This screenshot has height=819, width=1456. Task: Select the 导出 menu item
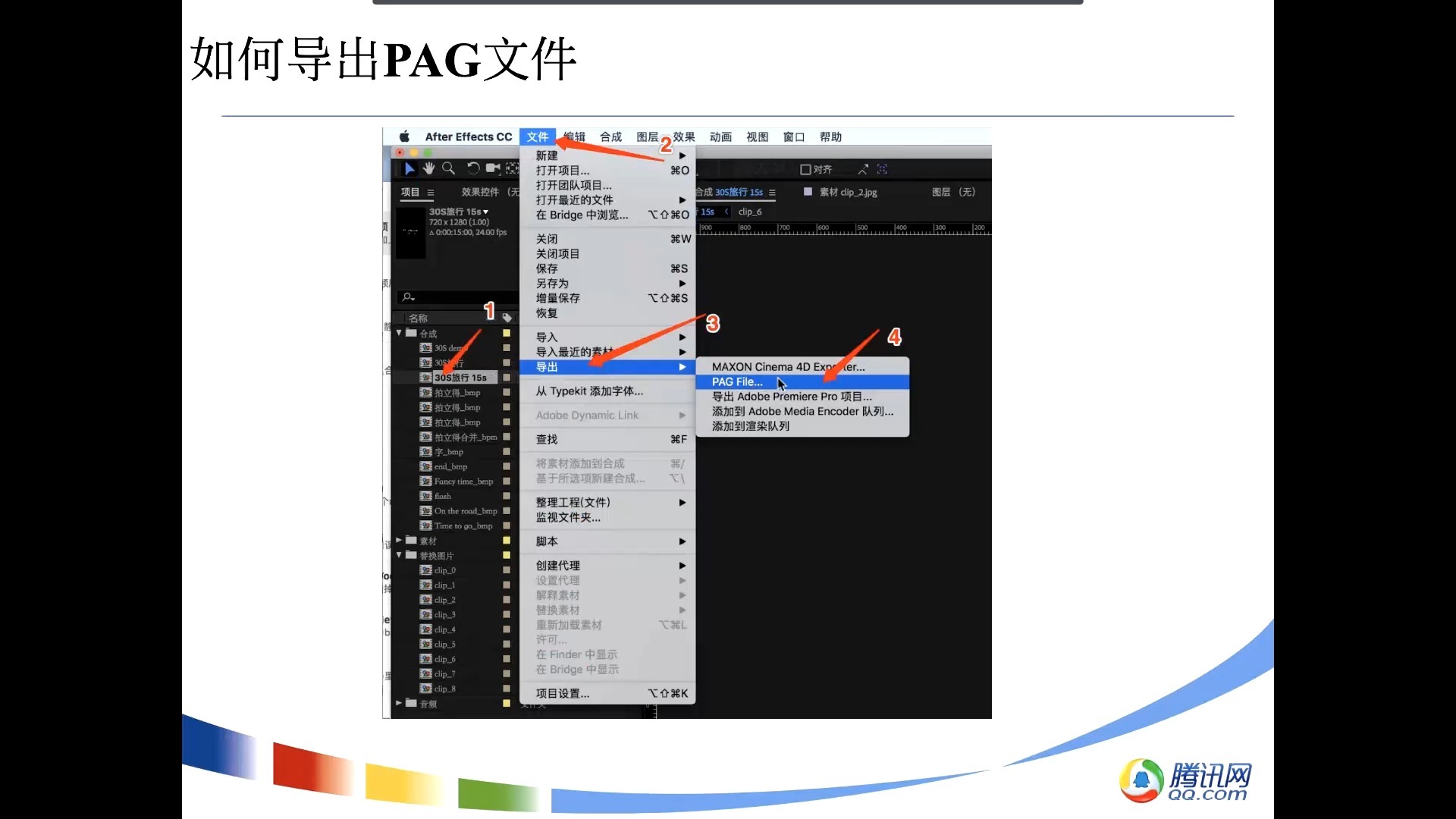607,367
